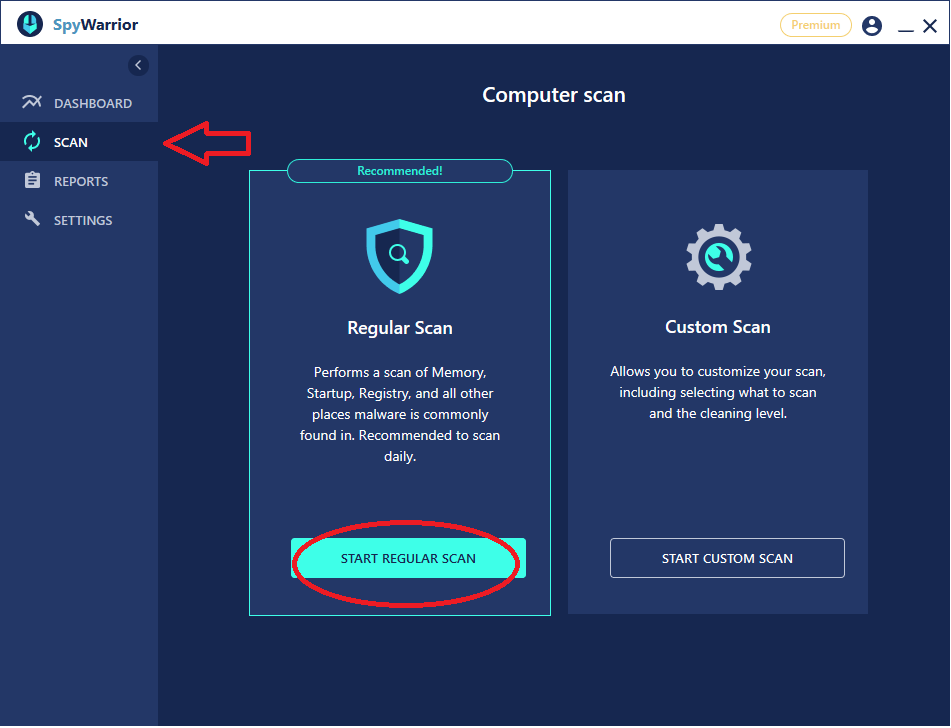Click the Premium badge button
Image resolution: width=951 pixels, height=728 pixels.
pyautogui.click(x=815, y=25)
